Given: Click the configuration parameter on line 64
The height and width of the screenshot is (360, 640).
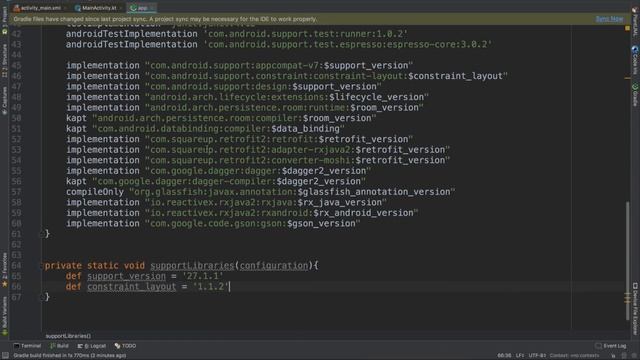Looking at the screenshot, I should [x=274, y=266].
